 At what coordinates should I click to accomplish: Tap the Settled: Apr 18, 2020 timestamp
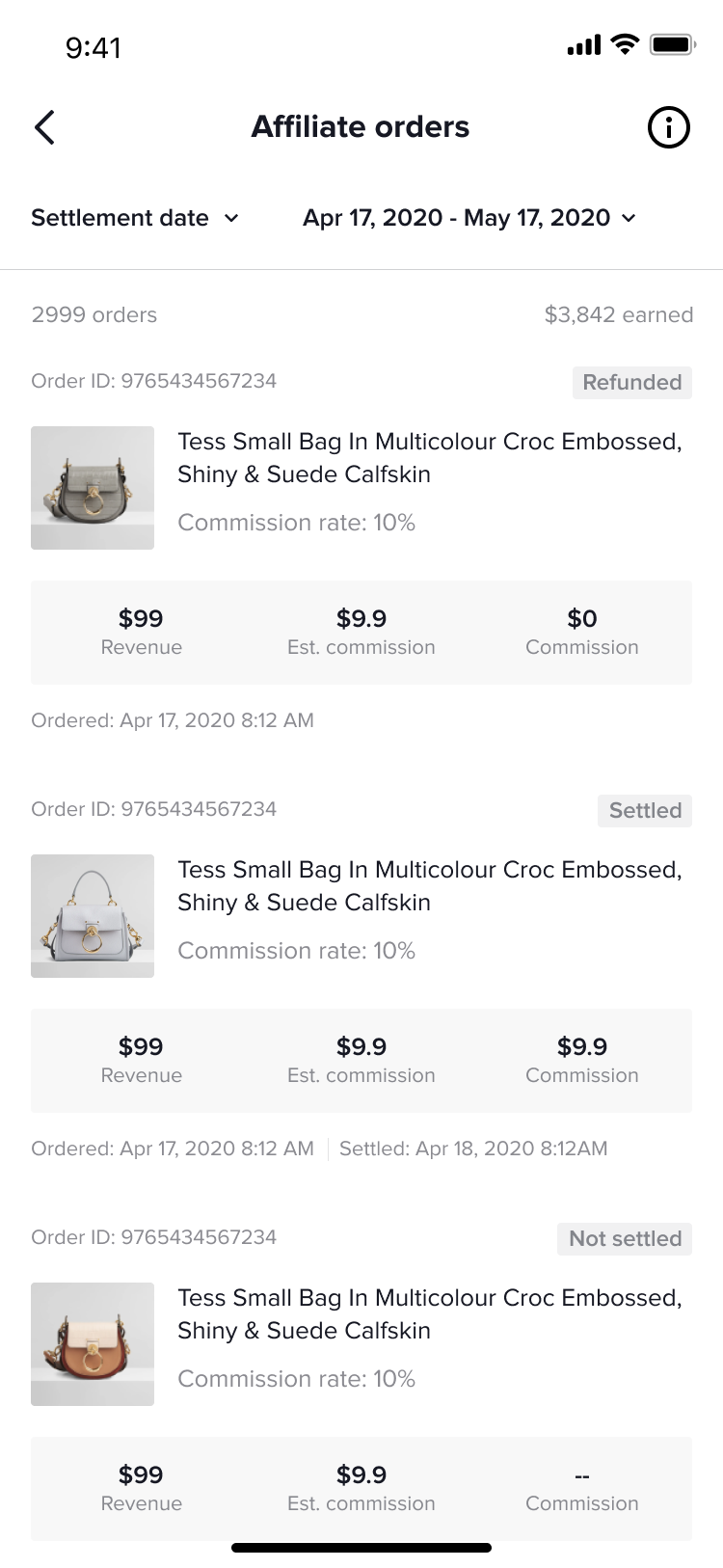pyautogui.click(x=473, y=1149)
